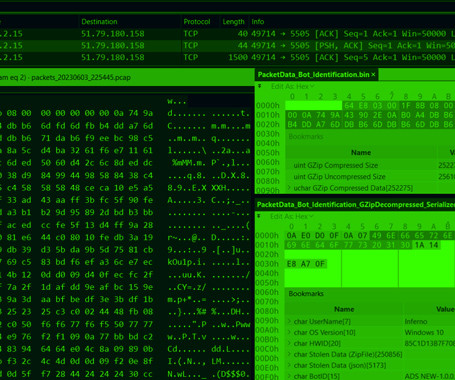Sort packets by the Protocol column
This screenshot has height=380, width=455.
point(197,22)
